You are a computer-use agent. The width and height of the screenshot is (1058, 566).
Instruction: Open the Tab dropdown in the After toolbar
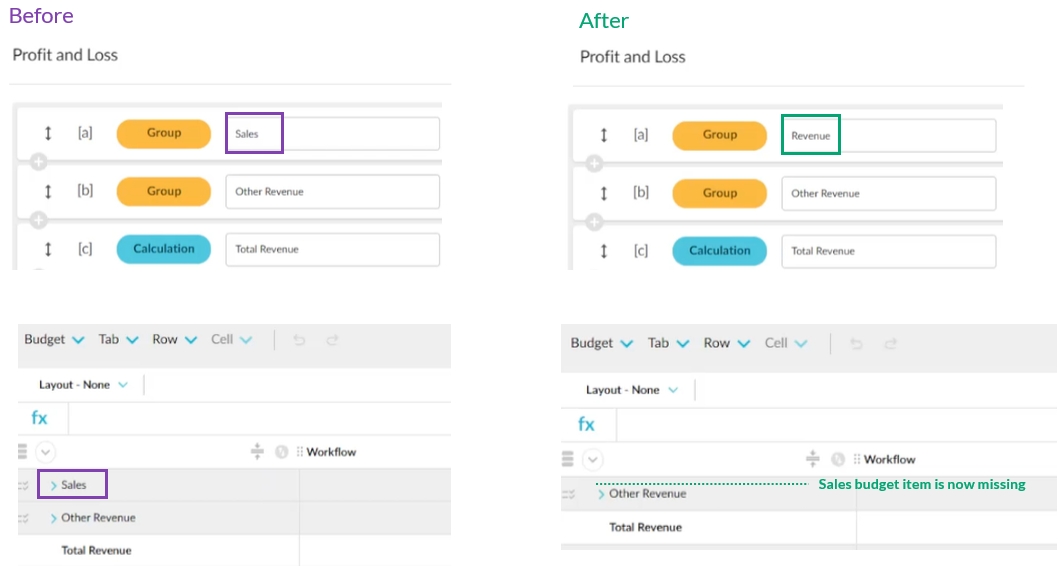(669, 343)
